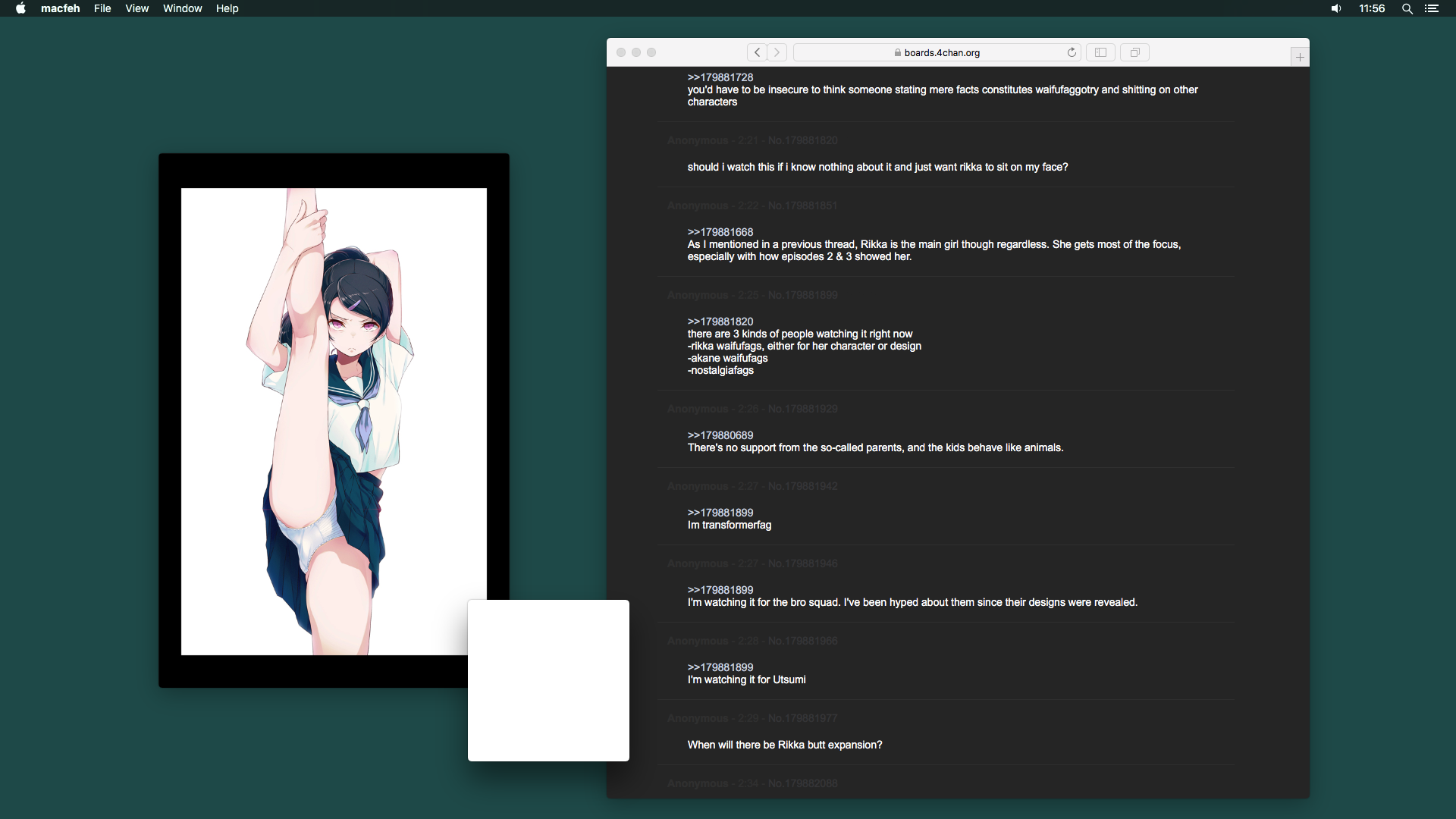Click text 'When will there be Rikka butt expansion?'
The height and width of the screenshot is (819, 1456).
pos(785,745)
